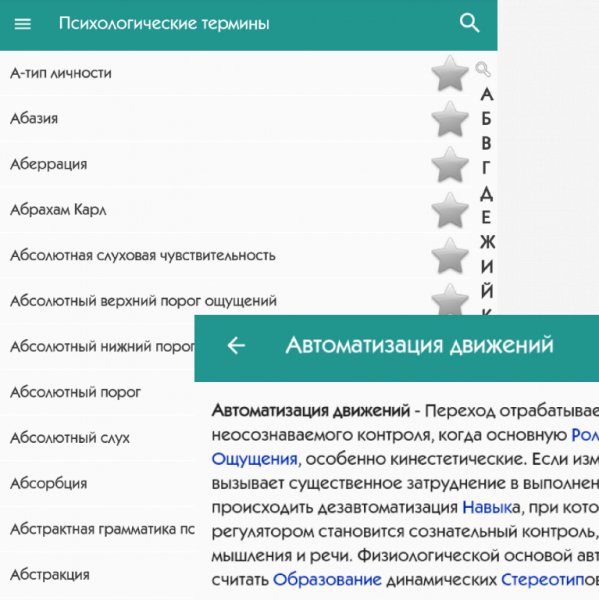Jump to letter Ж in index
Image resolution: width=599 pixels, height=600 pixels.
coord(487,242)
